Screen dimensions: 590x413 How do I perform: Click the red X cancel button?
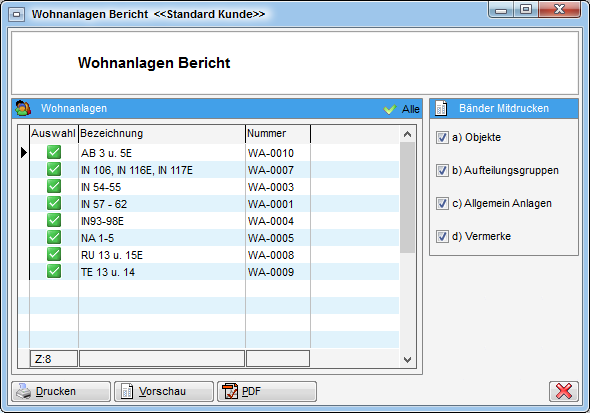(x=564, y=391)
